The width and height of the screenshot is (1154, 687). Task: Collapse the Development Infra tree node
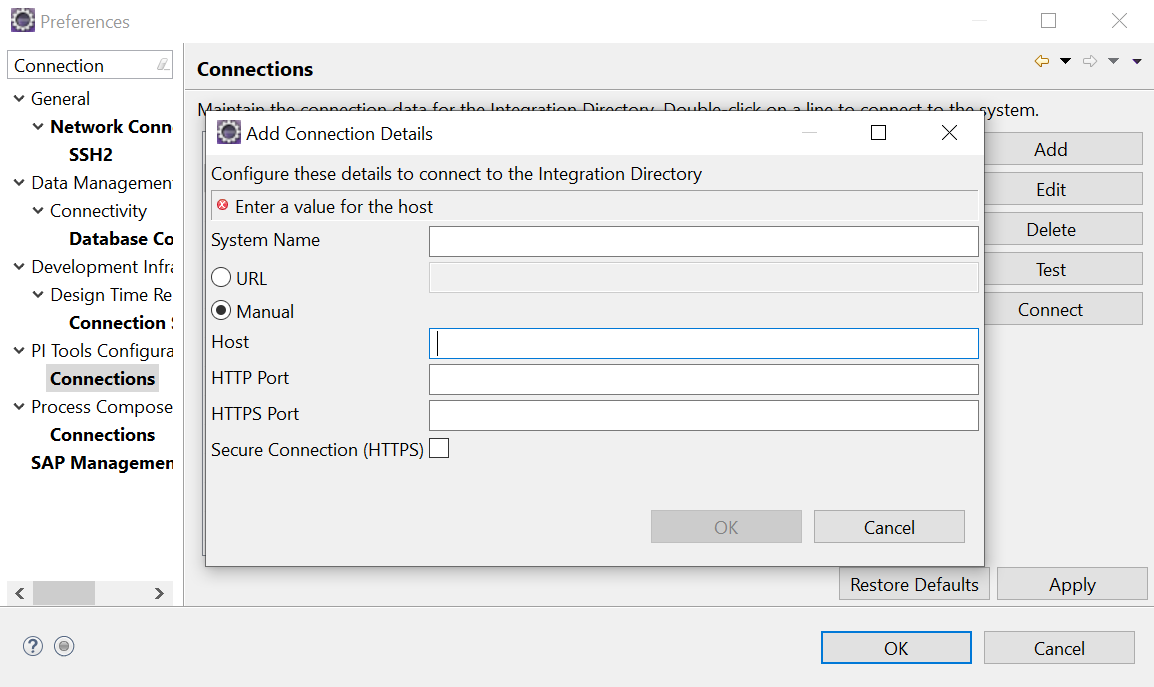(x=19, y=267)
